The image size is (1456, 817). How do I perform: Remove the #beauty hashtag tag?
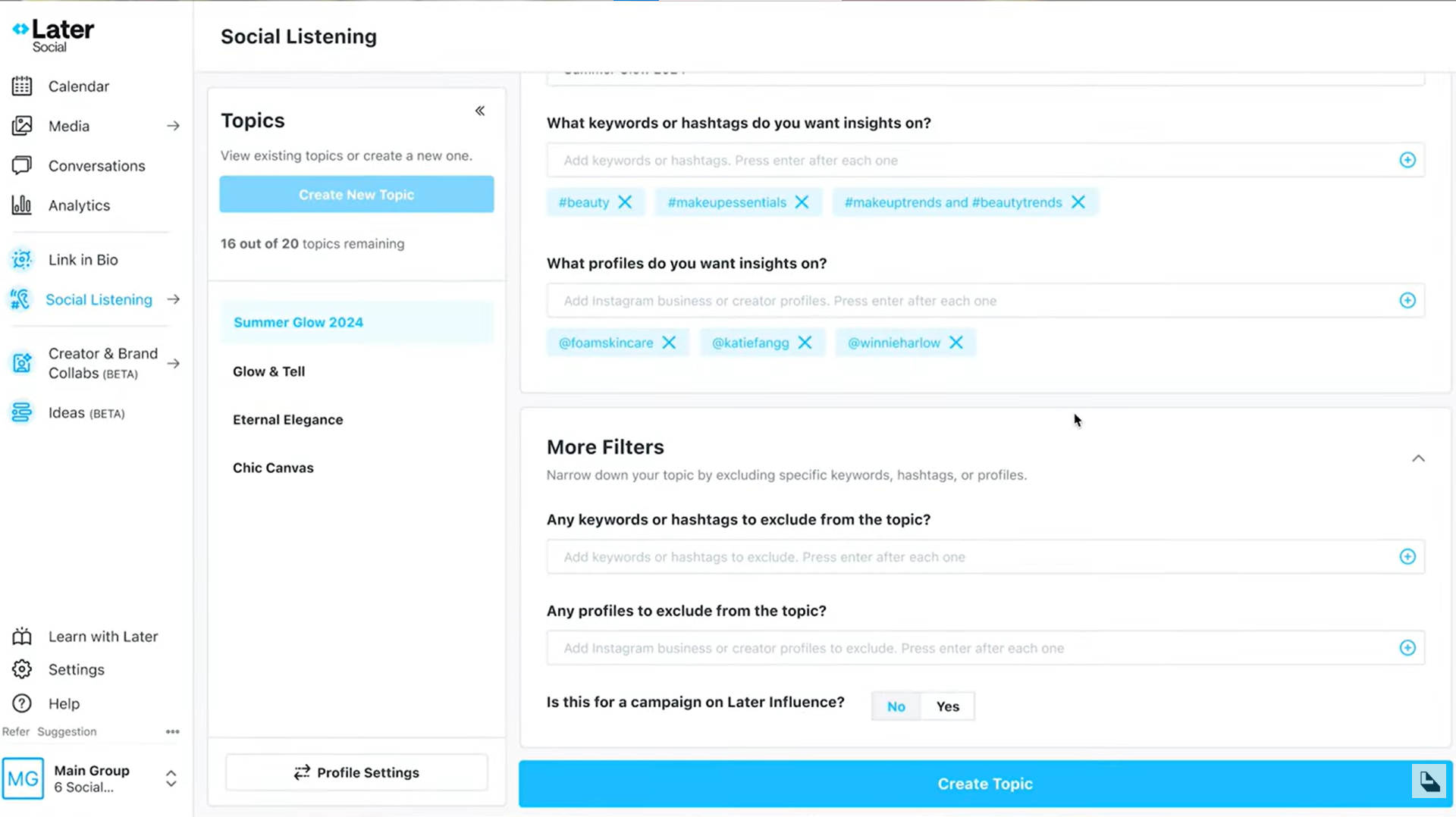click(x=625, y=202)
